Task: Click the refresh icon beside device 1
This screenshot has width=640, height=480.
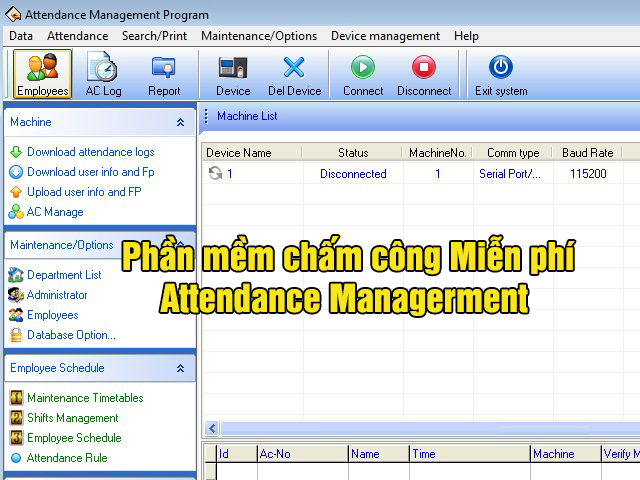Action: coord(215,173)
